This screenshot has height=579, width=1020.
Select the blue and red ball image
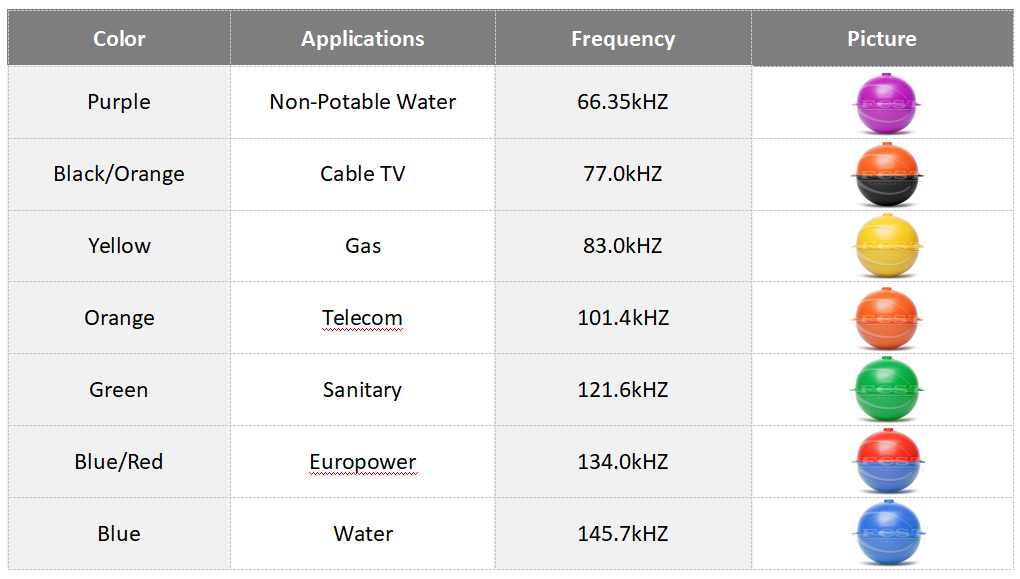click(x=888, y=462)
